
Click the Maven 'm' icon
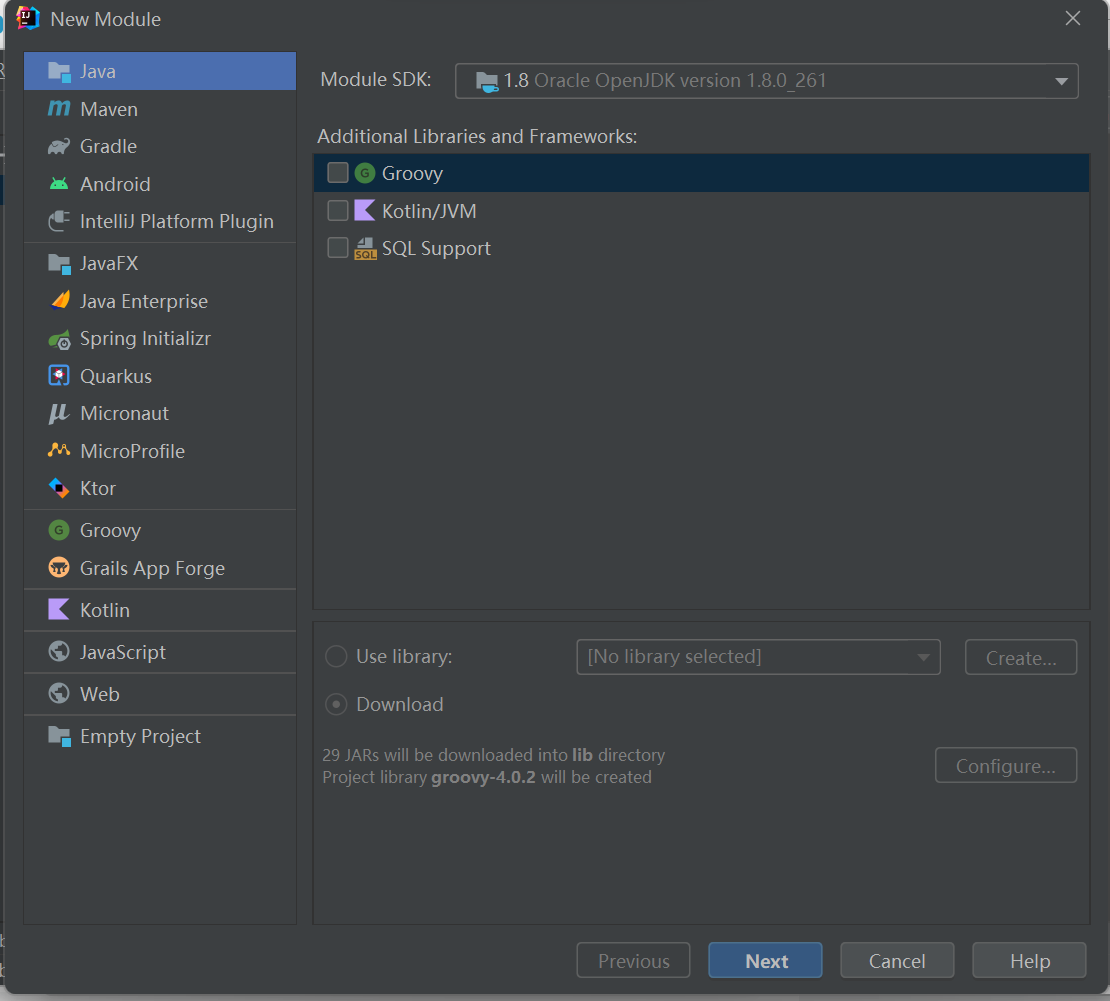[59, 108]
